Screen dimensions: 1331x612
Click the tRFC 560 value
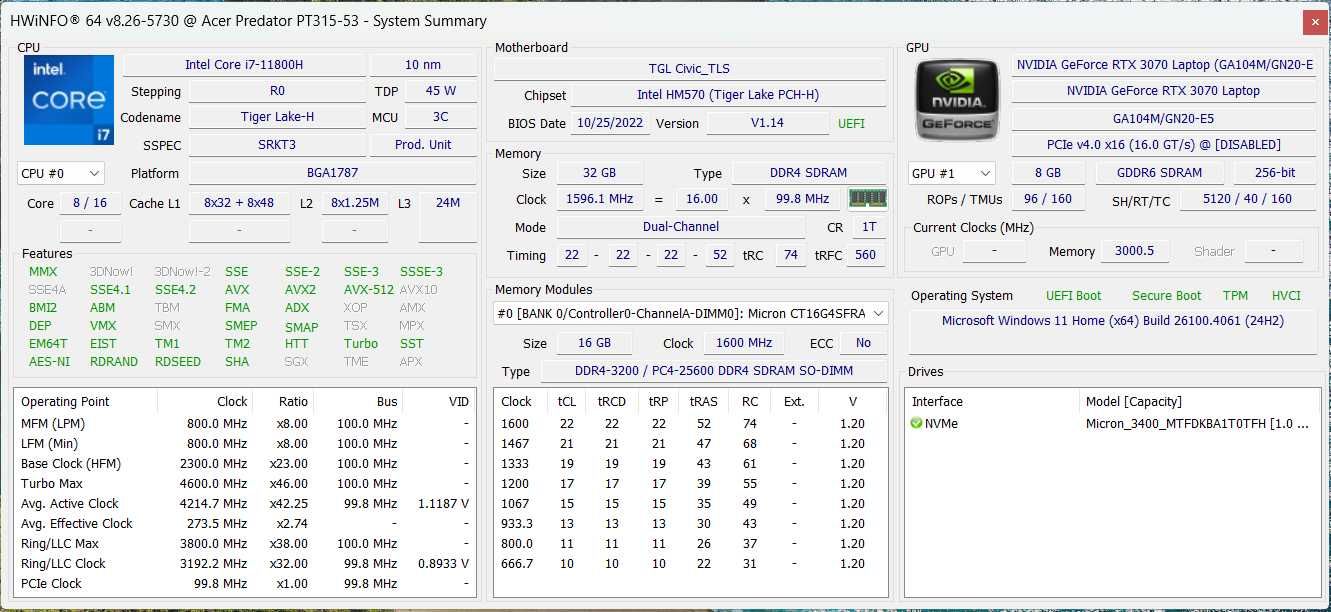[x=865, y=254]
